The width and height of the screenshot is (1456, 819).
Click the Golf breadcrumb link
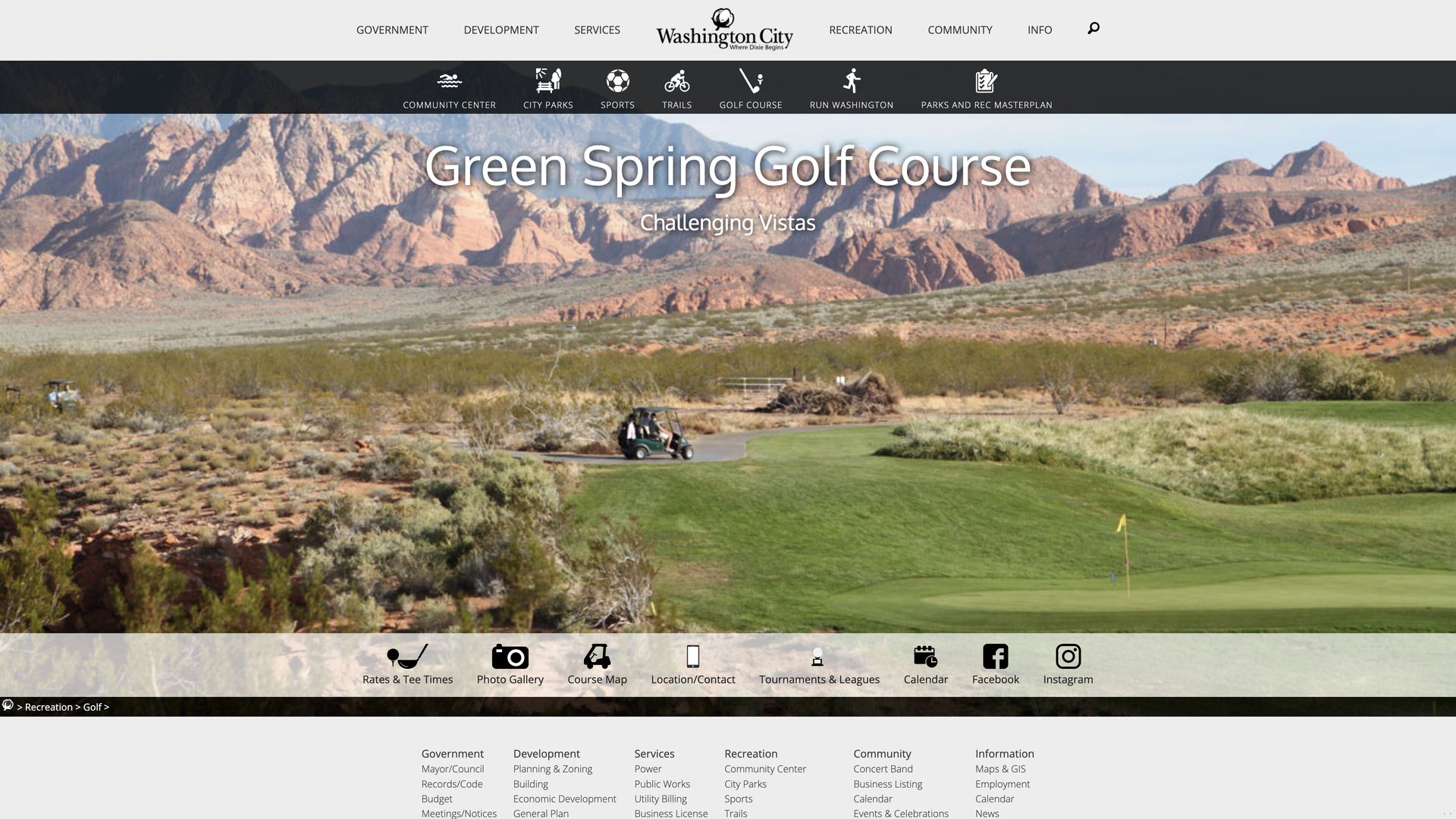(93, 707)
